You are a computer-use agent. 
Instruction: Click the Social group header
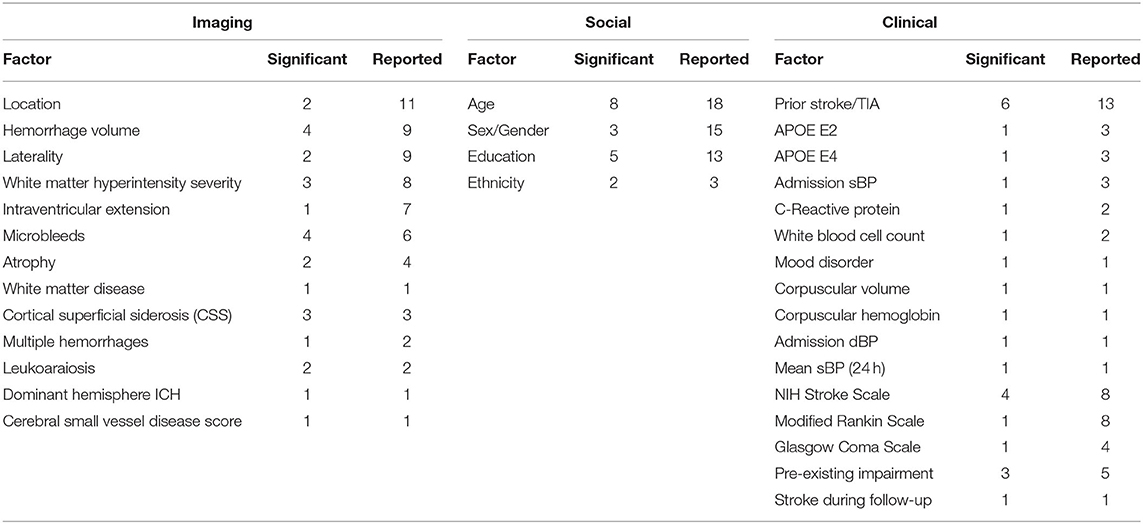point(608,23)
